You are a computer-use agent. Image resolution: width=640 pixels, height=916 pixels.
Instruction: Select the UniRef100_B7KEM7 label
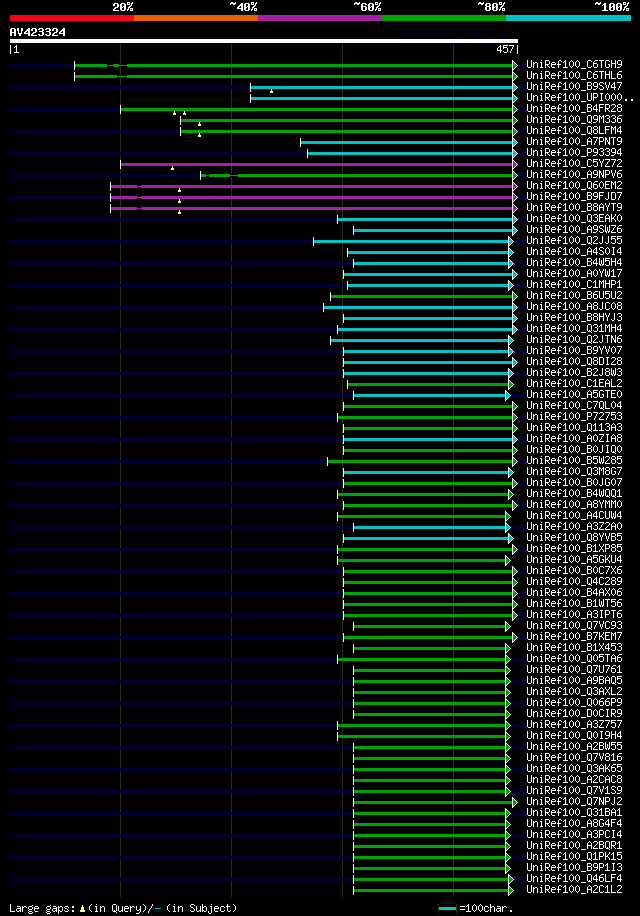click(x=574, y=637)
